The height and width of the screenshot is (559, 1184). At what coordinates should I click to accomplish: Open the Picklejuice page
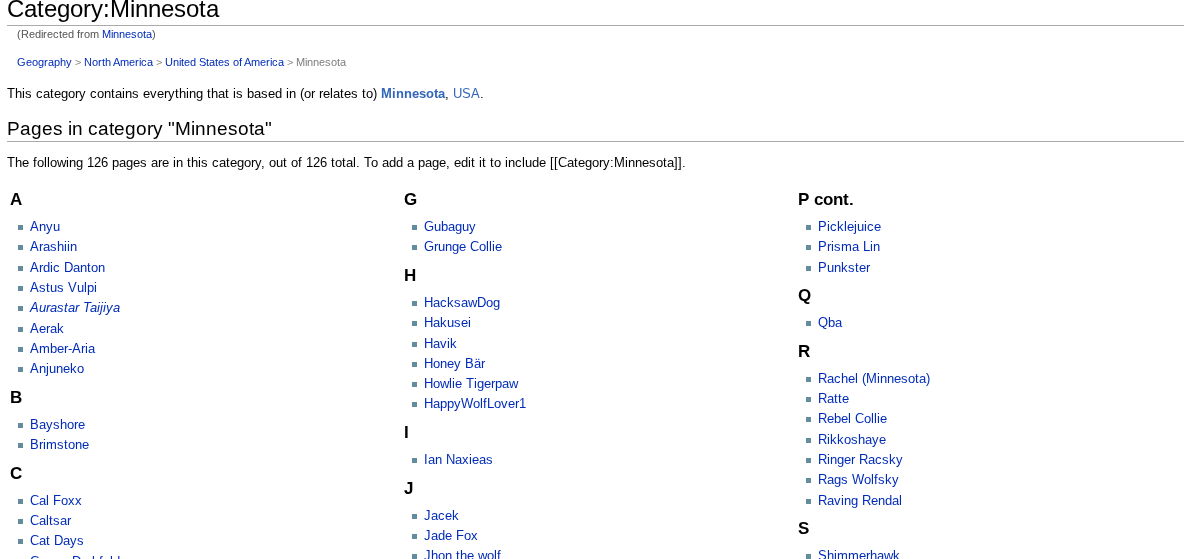tap(849, 227)
